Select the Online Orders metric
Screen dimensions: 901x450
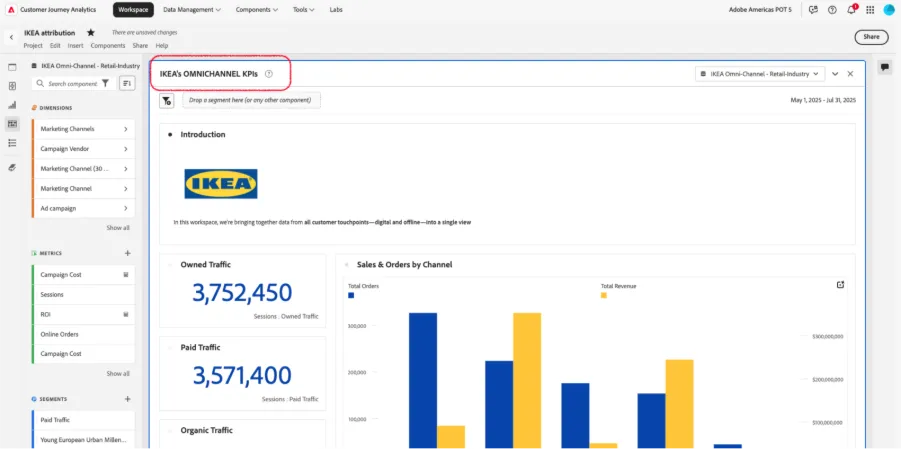pyautogui.click(x=84, y=334)
